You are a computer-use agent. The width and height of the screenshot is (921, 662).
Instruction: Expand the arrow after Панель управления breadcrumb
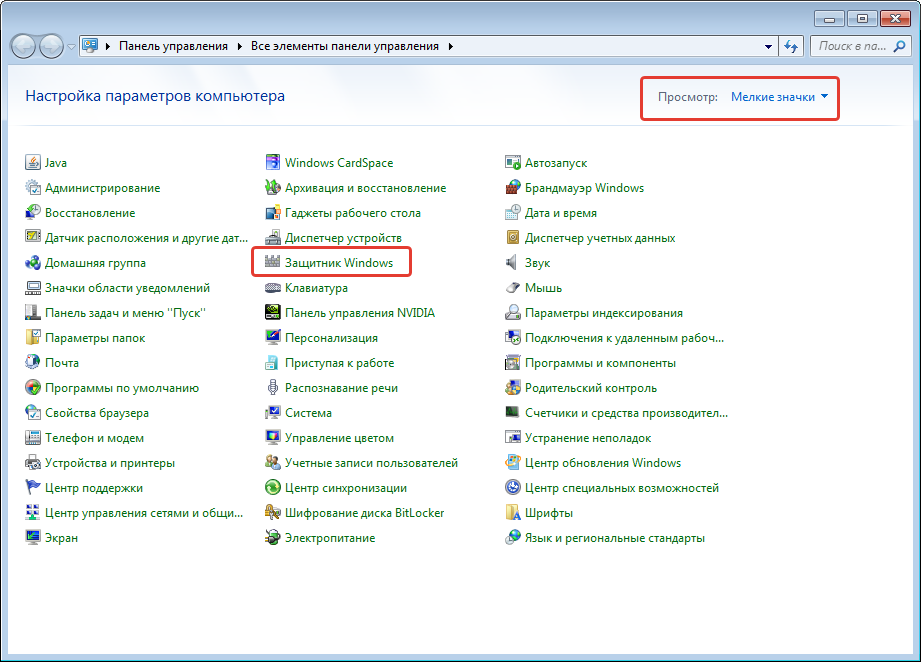point(240,46)
